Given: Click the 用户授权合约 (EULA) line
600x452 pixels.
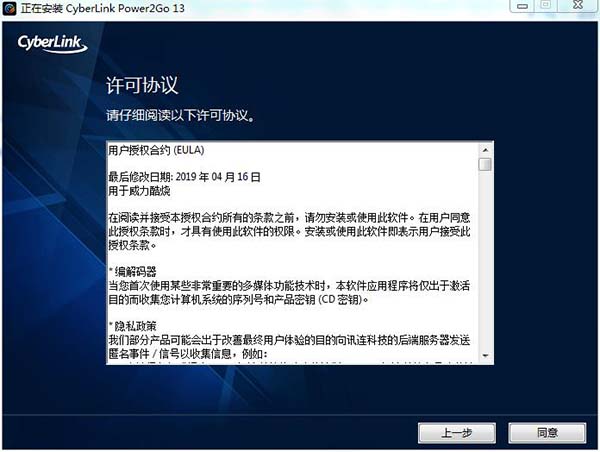Looking at the screenshot, I should (x=156, y=150).
